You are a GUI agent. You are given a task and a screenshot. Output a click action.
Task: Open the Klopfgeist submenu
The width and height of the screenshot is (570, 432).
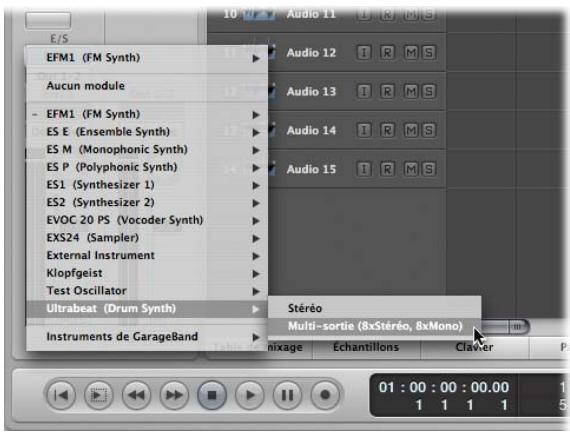point(147,273)
